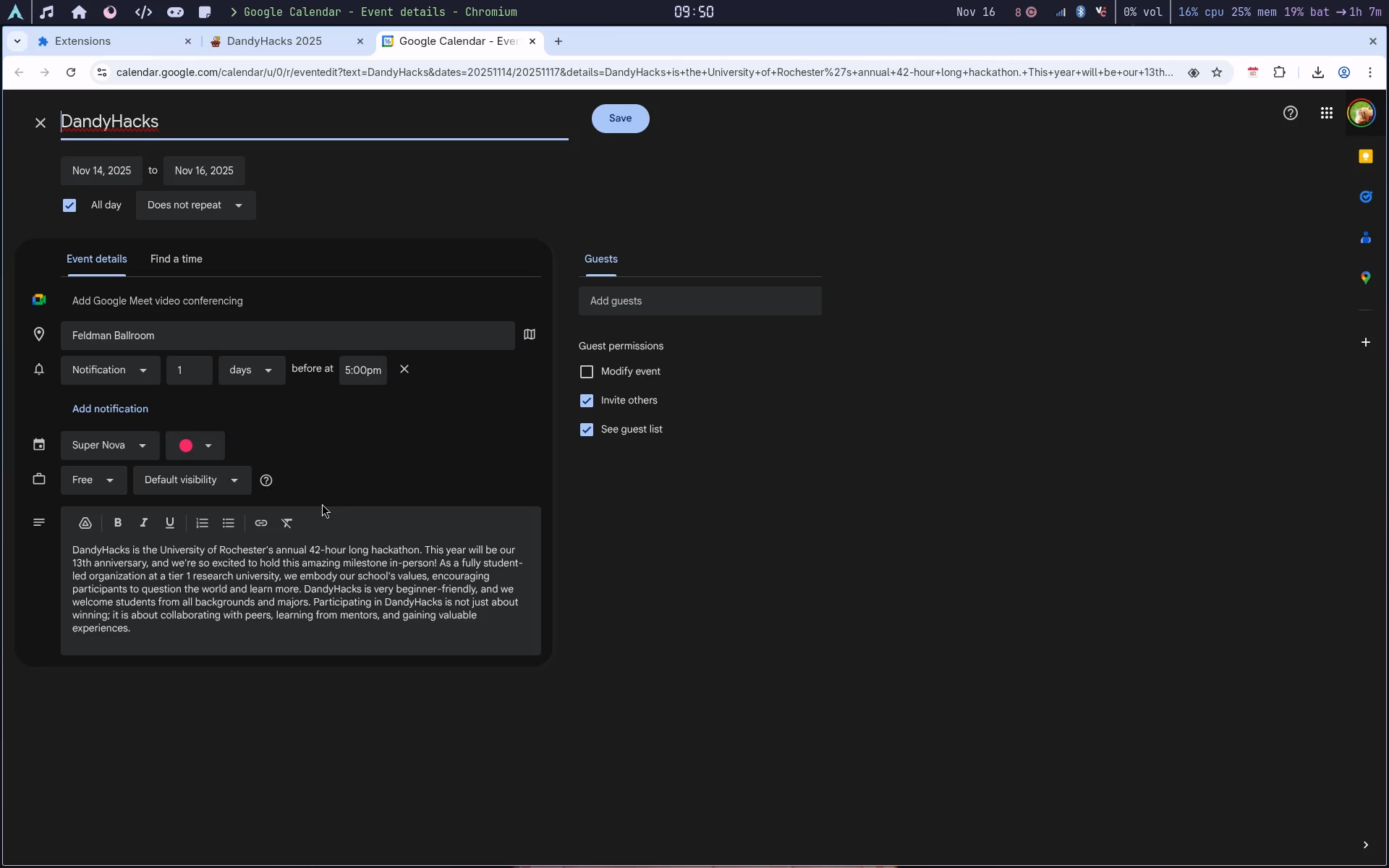Switch to the Find a time tab
Image resolution: width=1389 pixels, height=868 pixels.
pyautogui.click(x=176, y=259)
